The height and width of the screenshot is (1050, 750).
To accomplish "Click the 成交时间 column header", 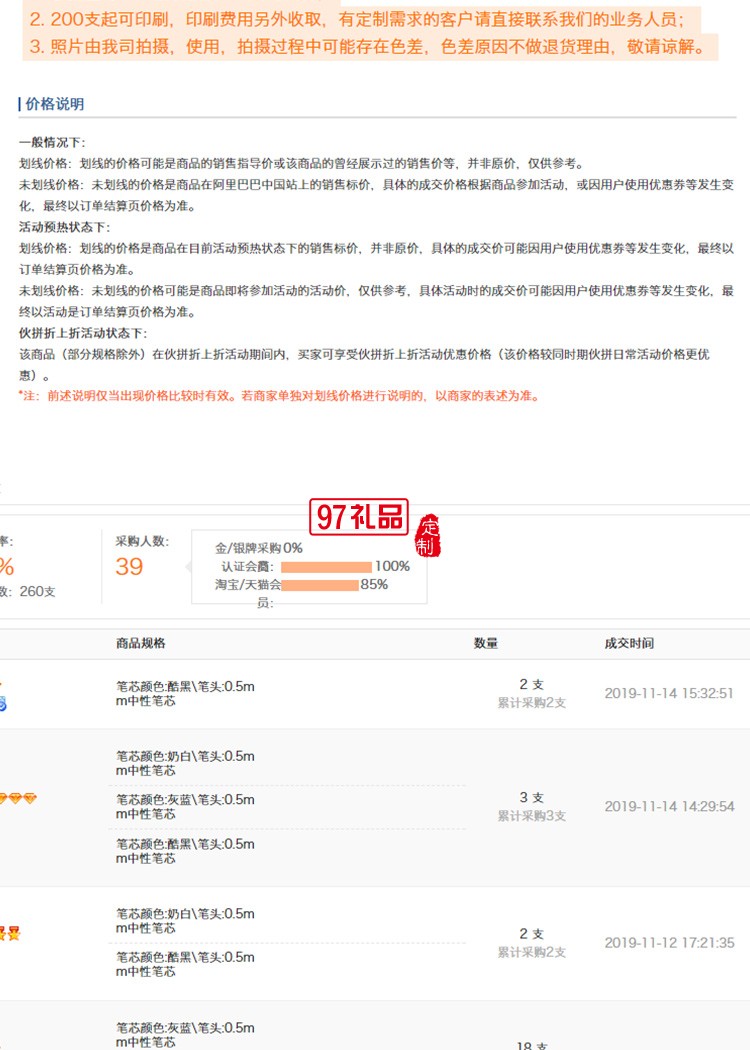I will pos(629,643).
